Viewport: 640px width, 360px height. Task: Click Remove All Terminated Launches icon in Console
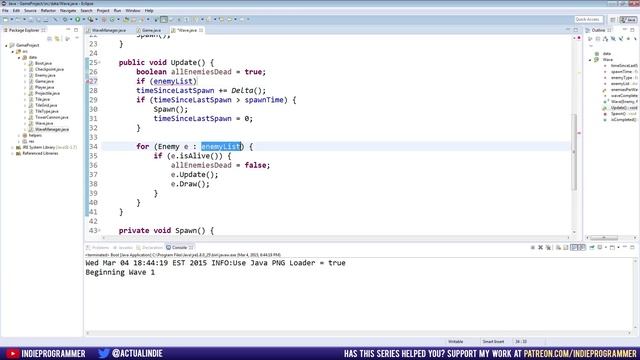pyautogui.click(x=548, y=247)
